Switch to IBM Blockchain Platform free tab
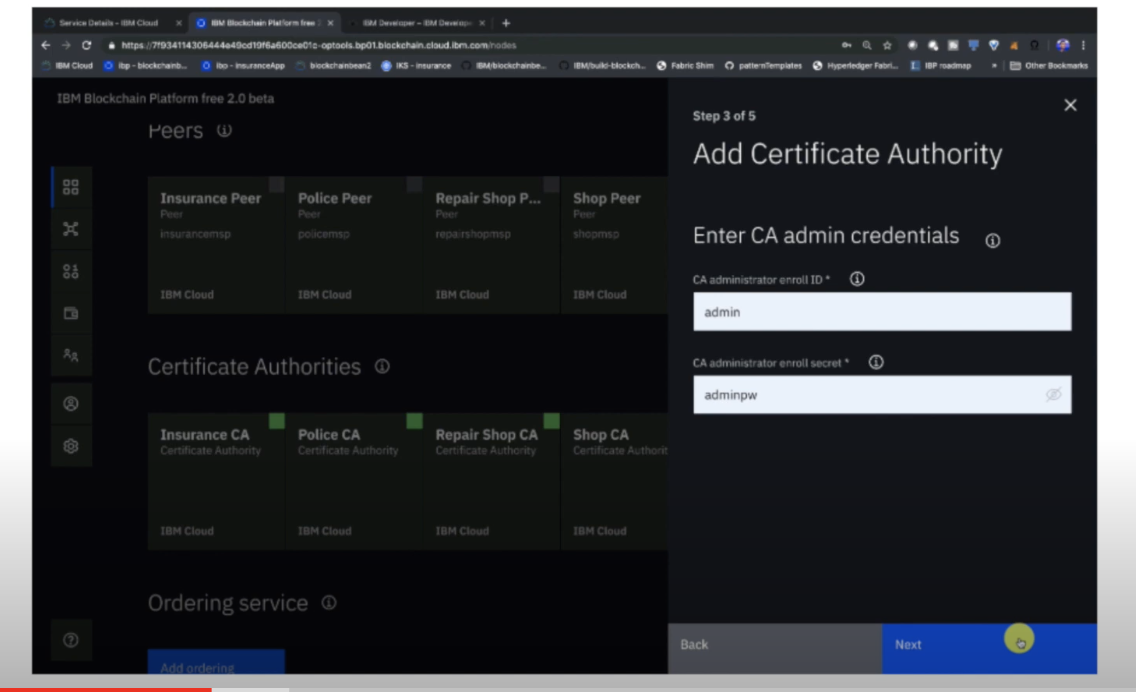The height and width of the screenshot is (692, 1136). (265, 23)
